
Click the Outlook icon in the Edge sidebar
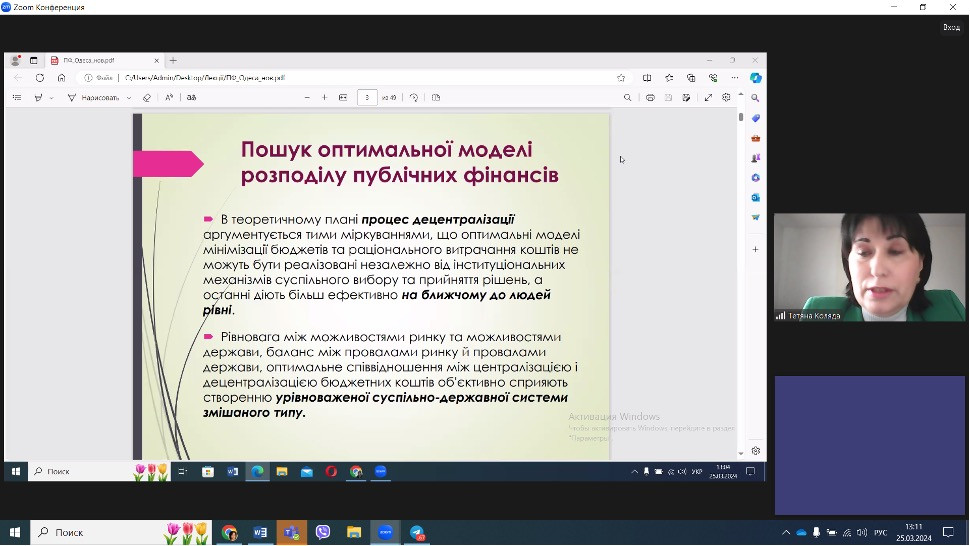point(756,197)
